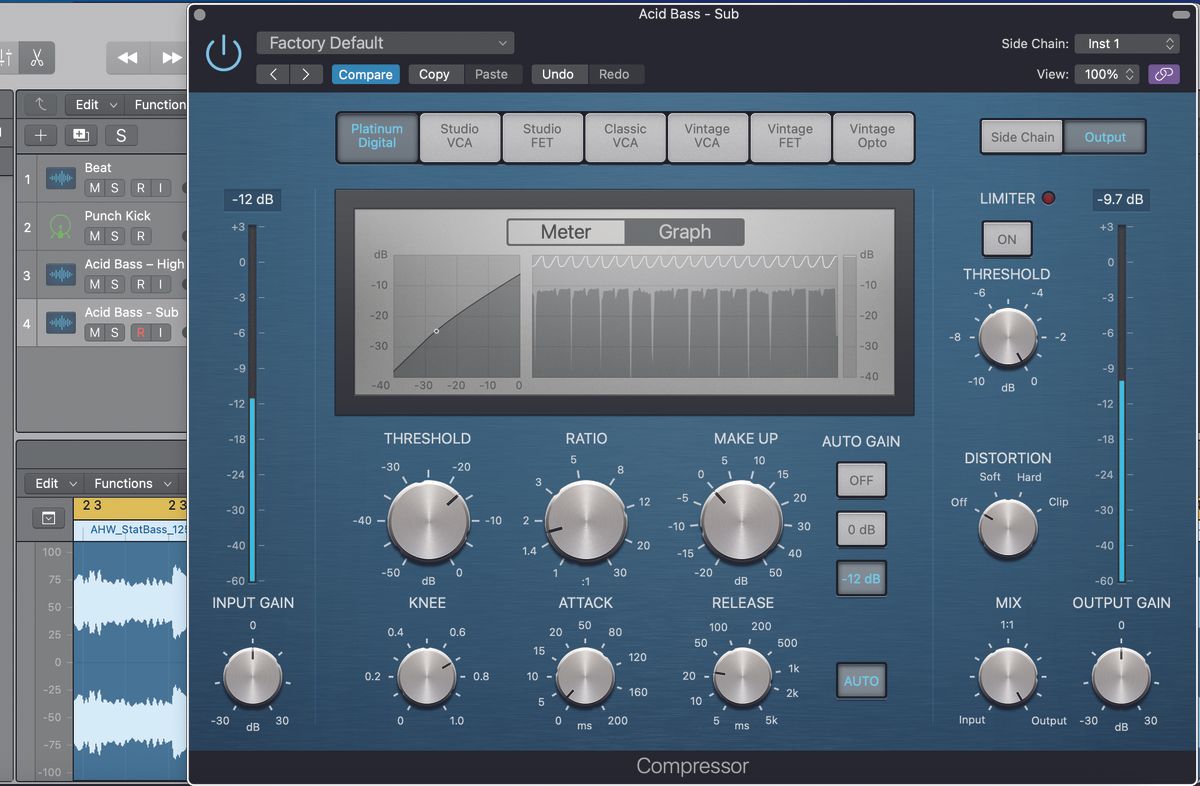Select the Vintage Opto circuit type
Screen dimensions: 1200x786
click(873, 137)
